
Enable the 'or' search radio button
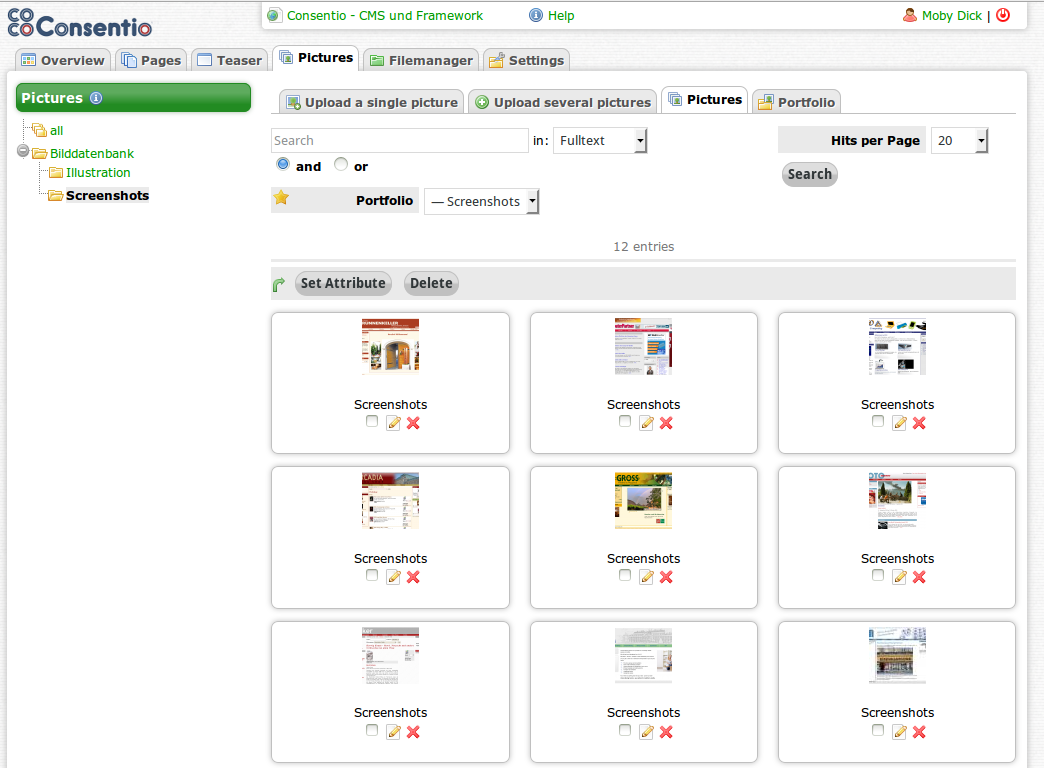(x=340, y=166)
